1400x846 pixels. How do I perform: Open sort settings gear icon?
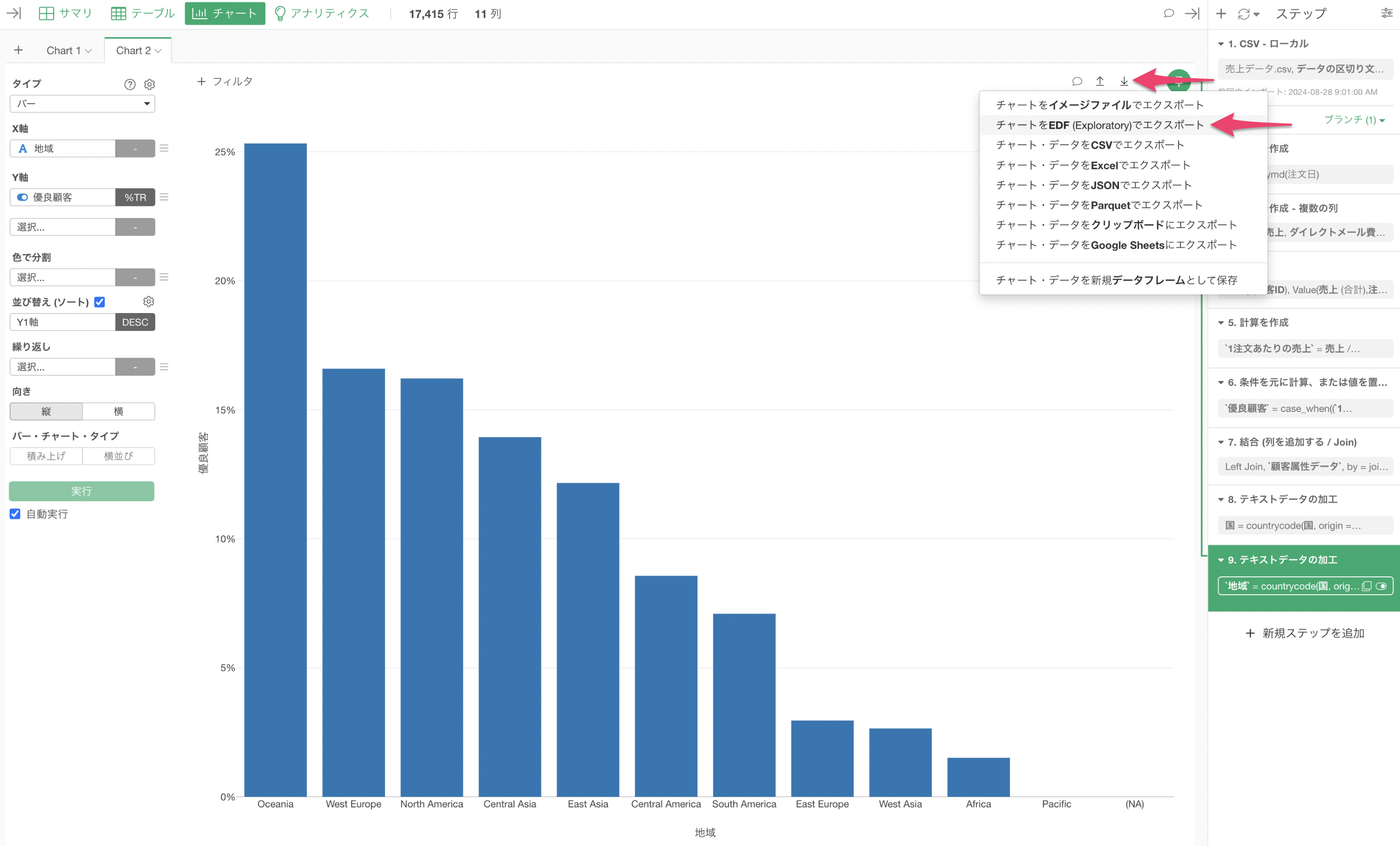coord(149,301)
